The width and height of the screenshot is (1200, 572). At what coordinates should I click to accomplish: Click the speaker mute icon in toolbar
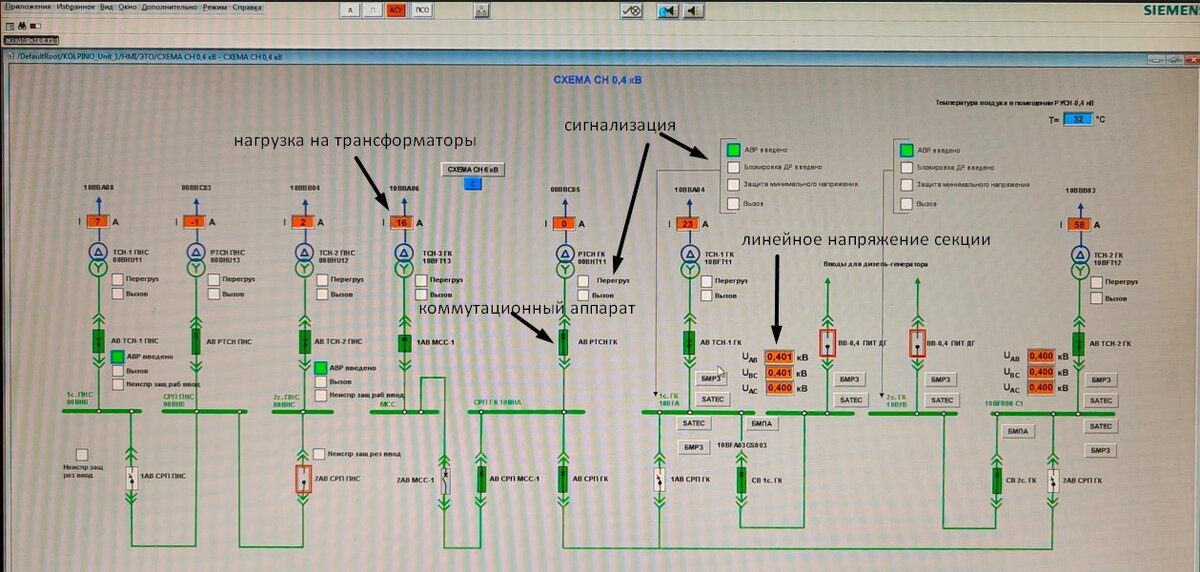click(x=692, y=10)
